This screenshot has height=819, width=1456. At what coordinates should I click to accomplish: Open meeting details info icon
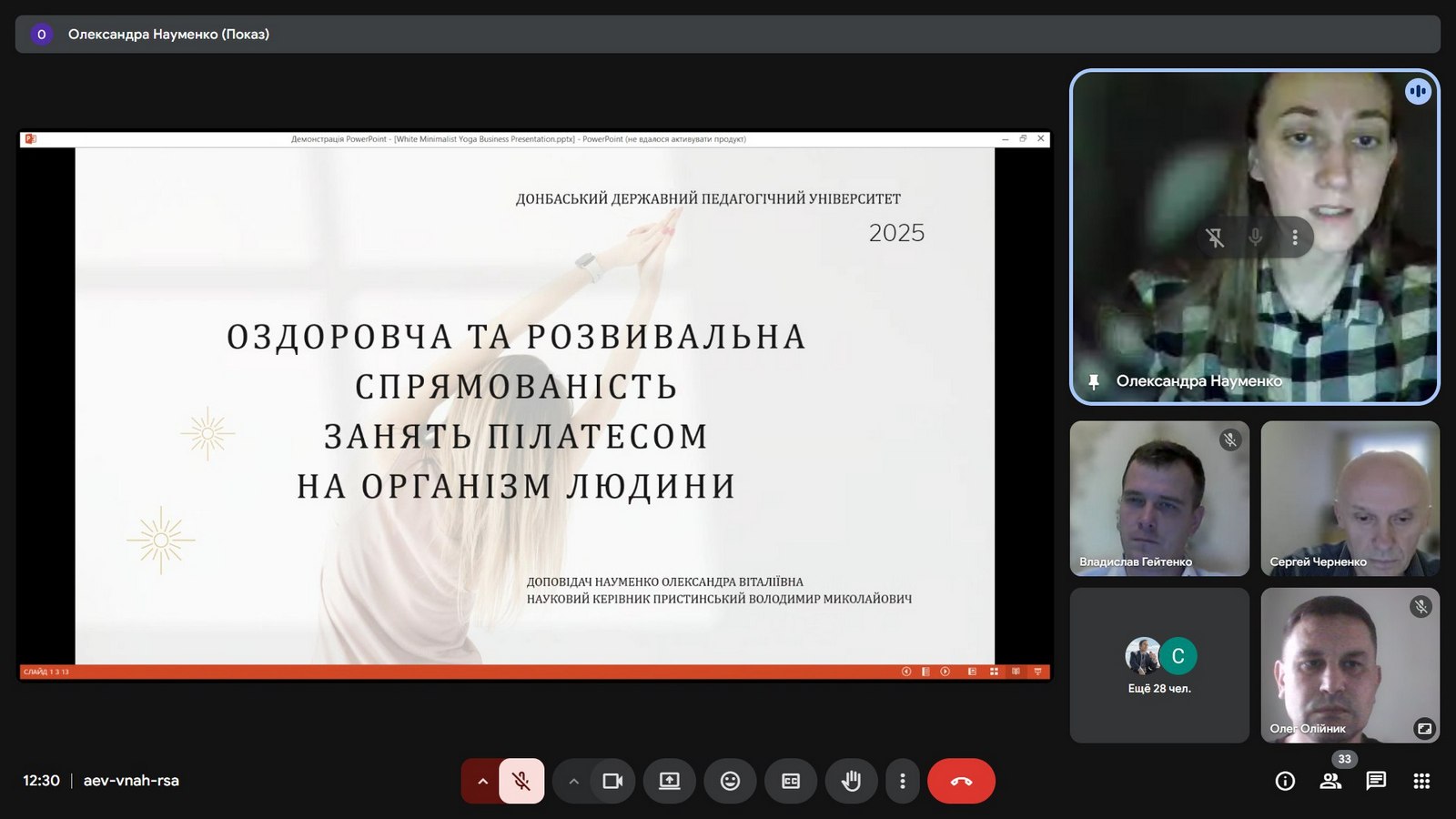(x=1285, y=781)
